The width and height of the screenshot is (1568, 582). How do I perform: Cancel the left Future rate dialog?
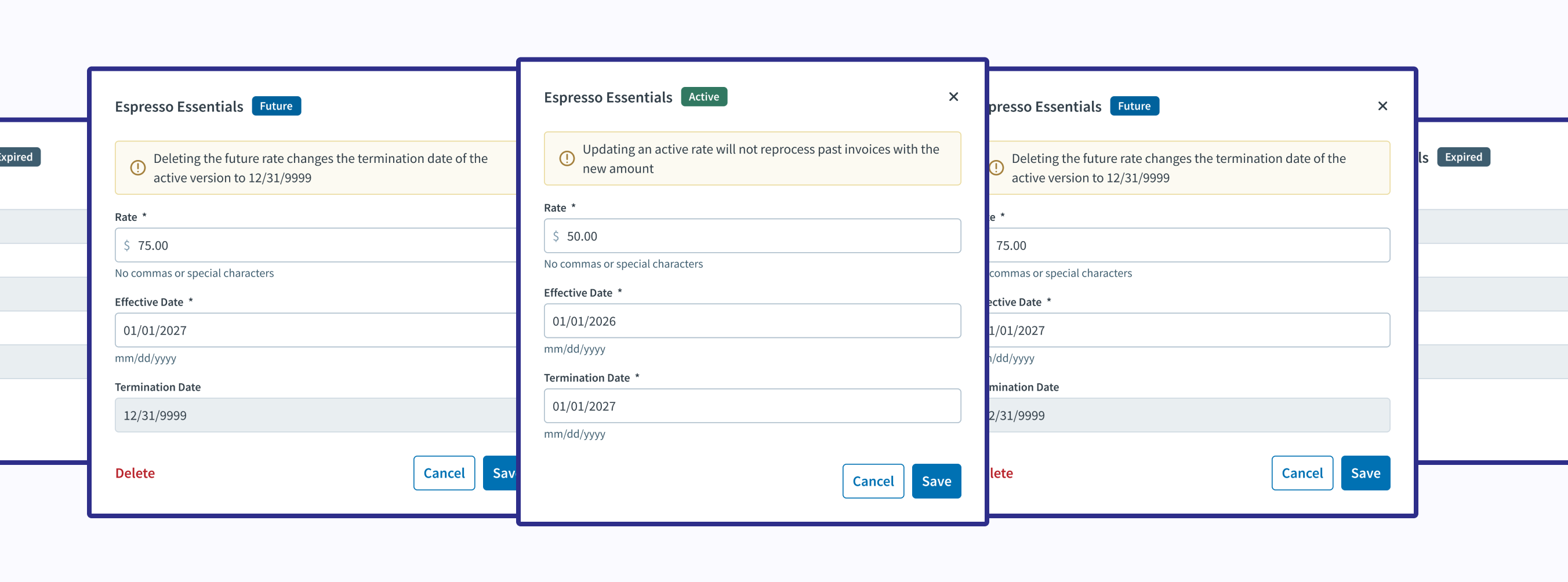[x=444, y=473]
